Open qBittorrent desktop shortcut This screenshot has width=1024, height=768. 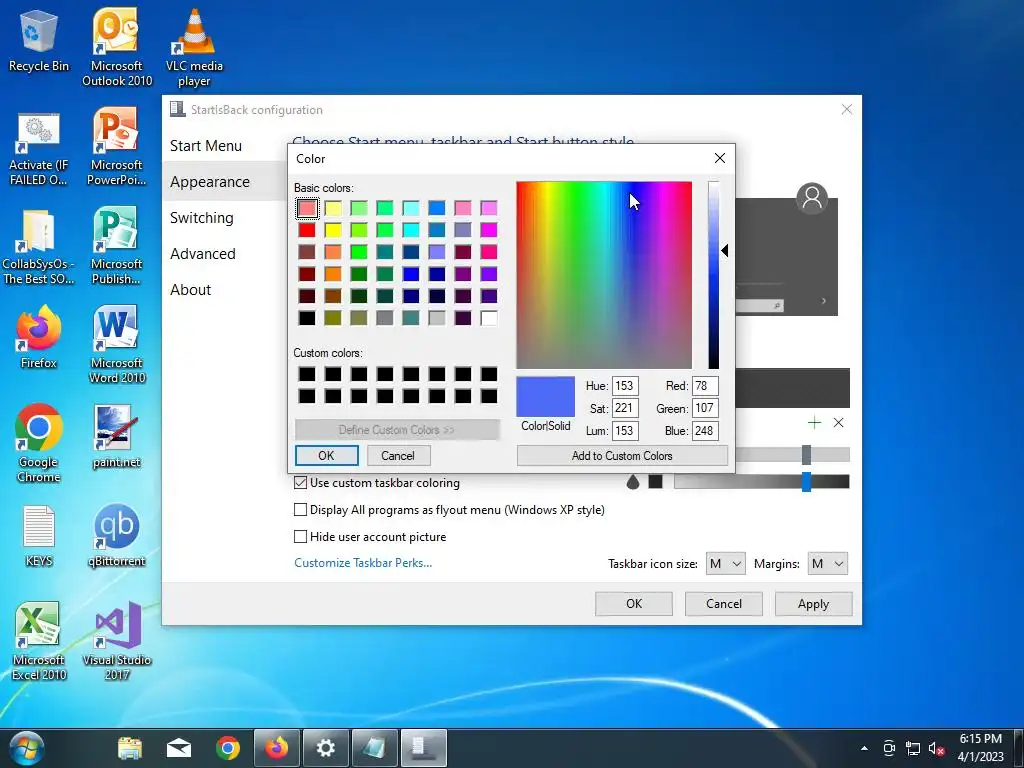[117, 536]
